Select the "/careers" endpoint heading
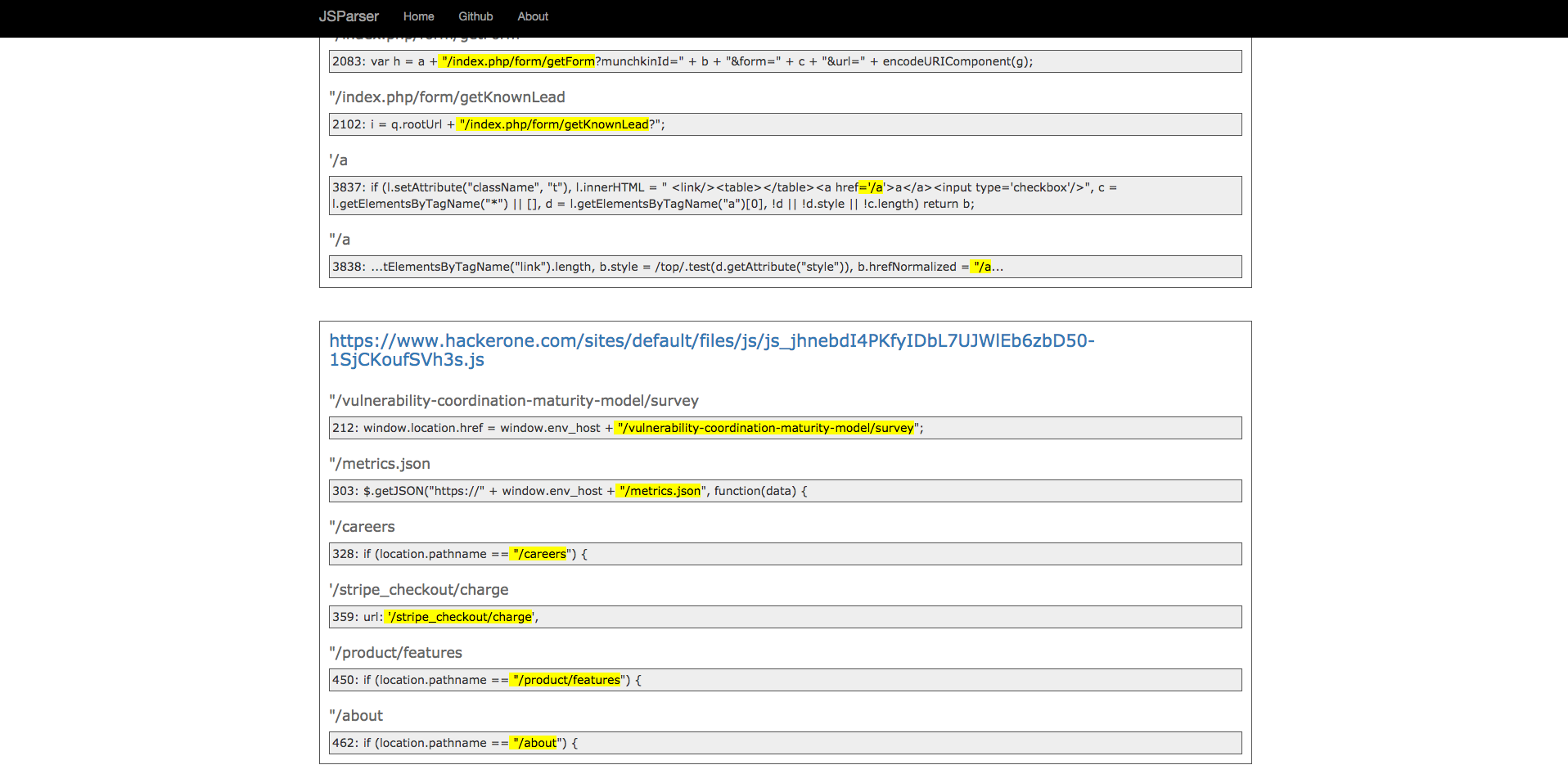The height and width of the screenshot is (783, 1568). click(362, 527)
